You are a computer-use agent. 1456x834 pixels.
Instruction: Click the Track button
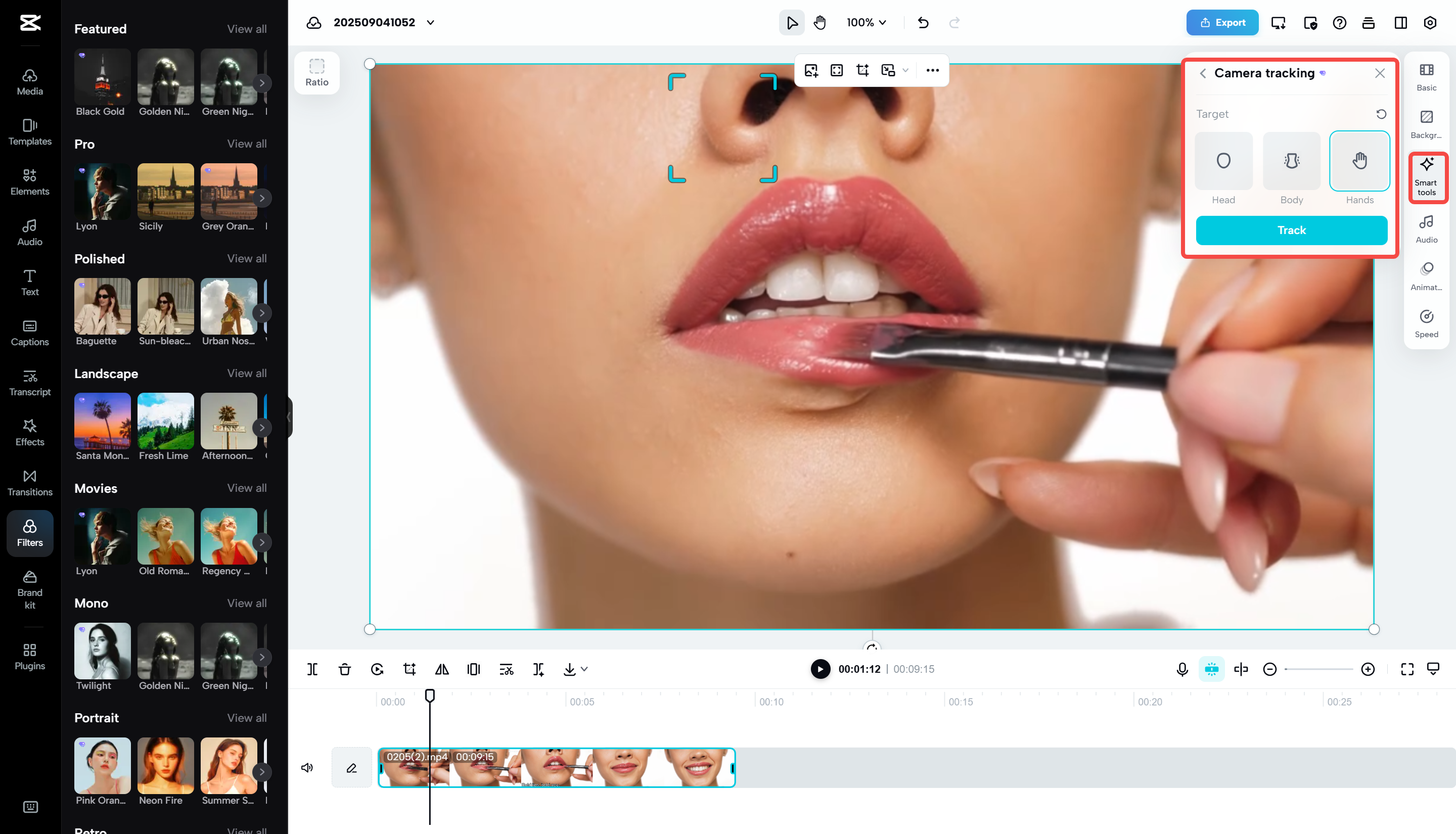point(1291,229)
